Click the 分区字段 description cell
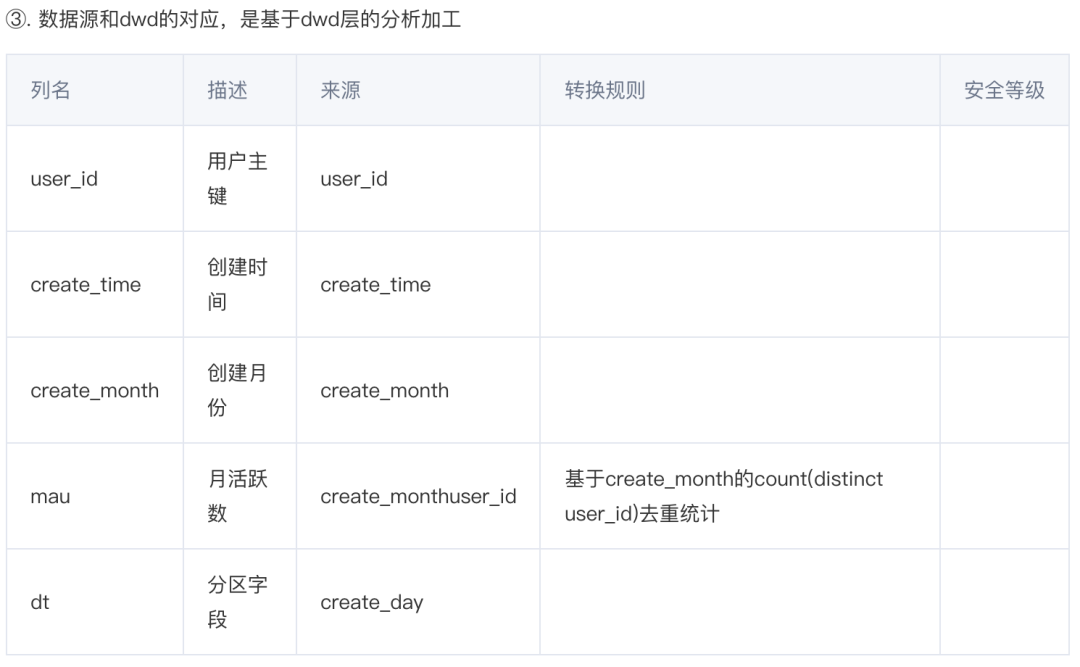1080x667 pixels. [237, 603]
